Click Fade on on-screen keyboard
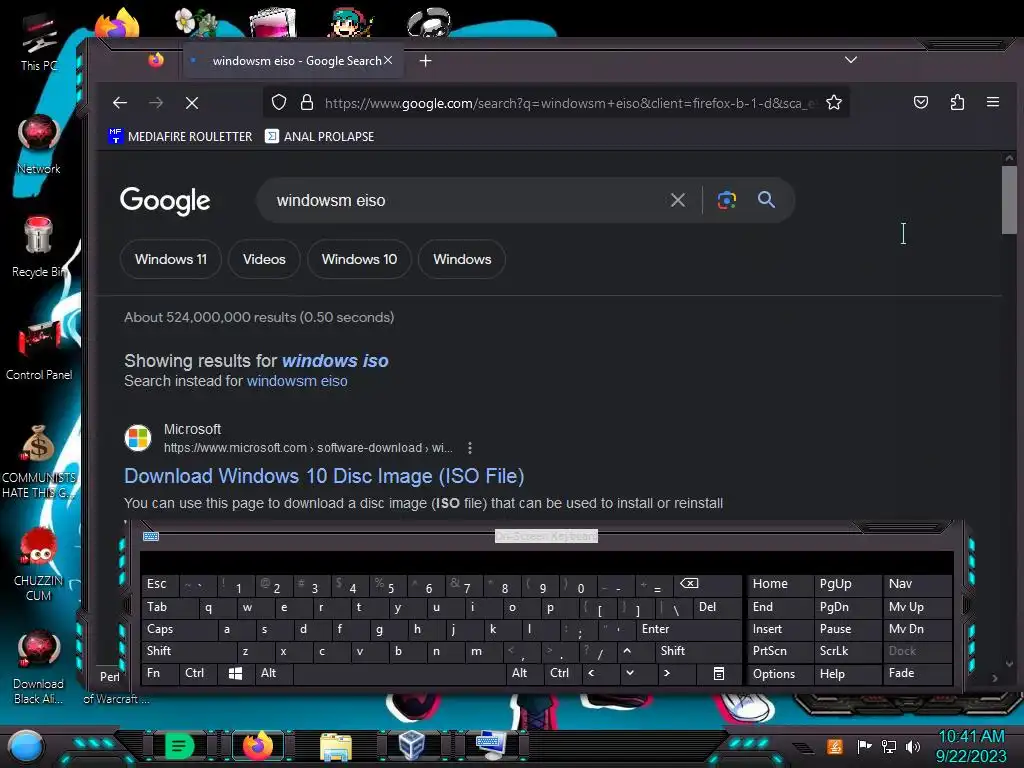The height and width of the screenshot is (768, 1024). point(917,673)
